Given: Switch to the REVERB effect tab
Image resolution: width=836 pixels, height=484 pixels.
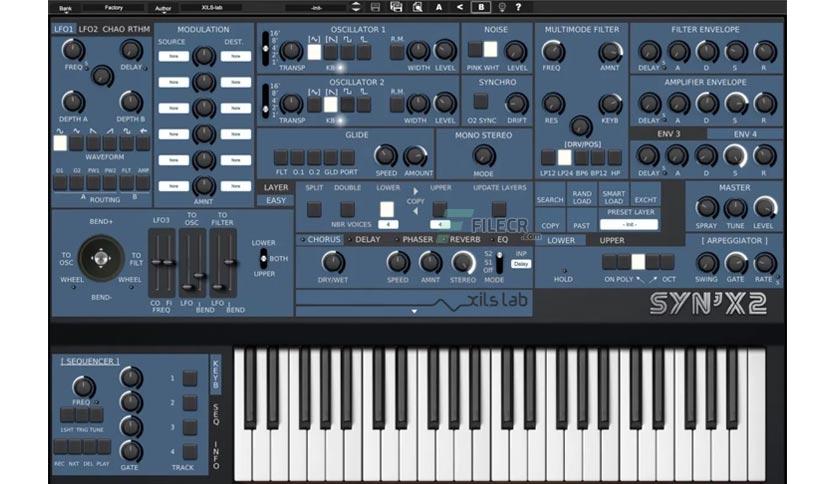Looking at the screenshot, I should pyautogui.click(x=464, y=240).
